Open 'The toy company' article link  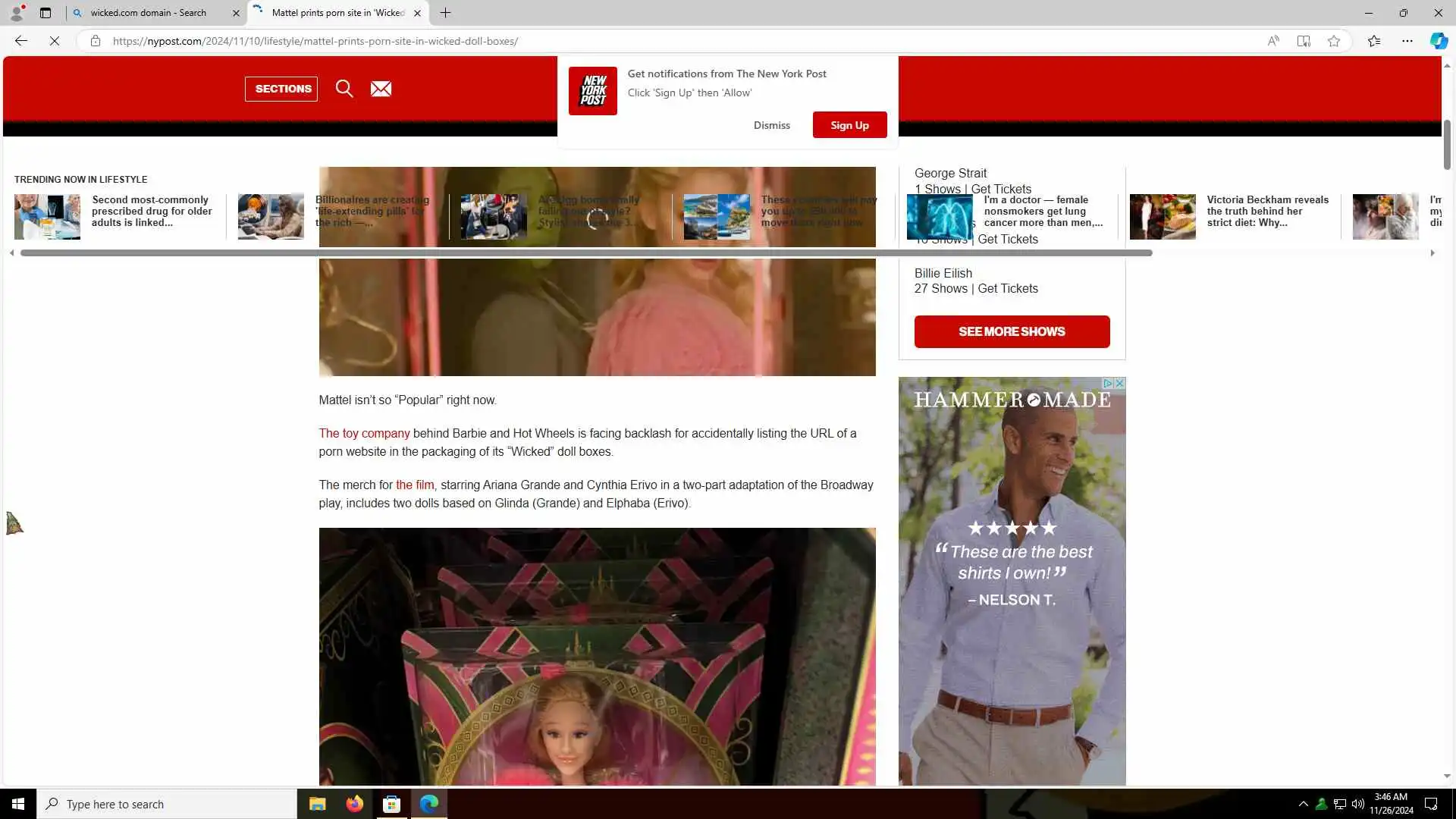(x=364, y=433)
